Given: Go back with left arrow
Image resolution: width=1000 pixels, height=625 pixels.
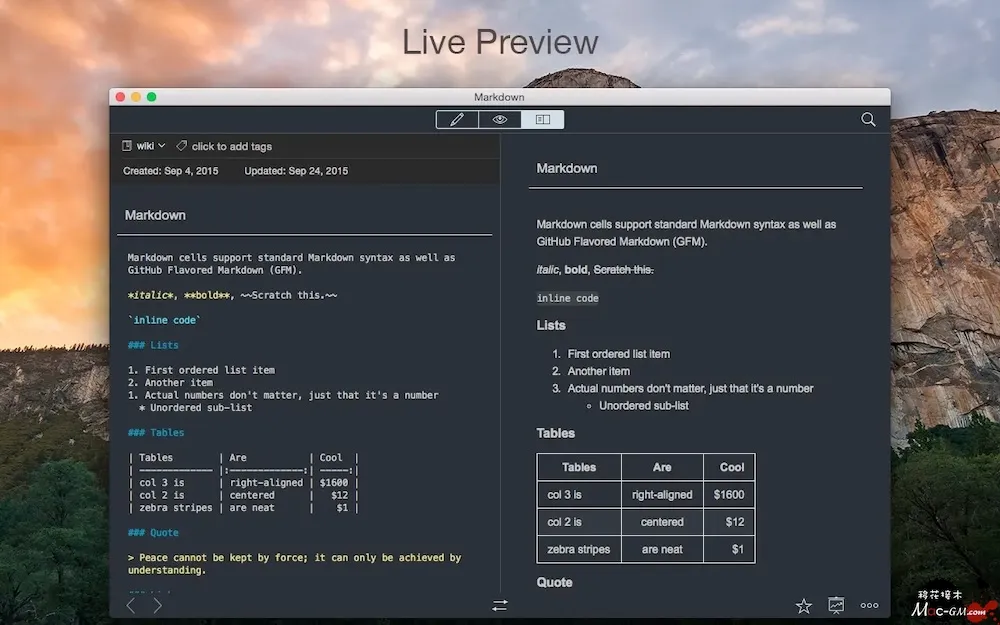Looking at the screenshot, I should click(x=131, y=605).
